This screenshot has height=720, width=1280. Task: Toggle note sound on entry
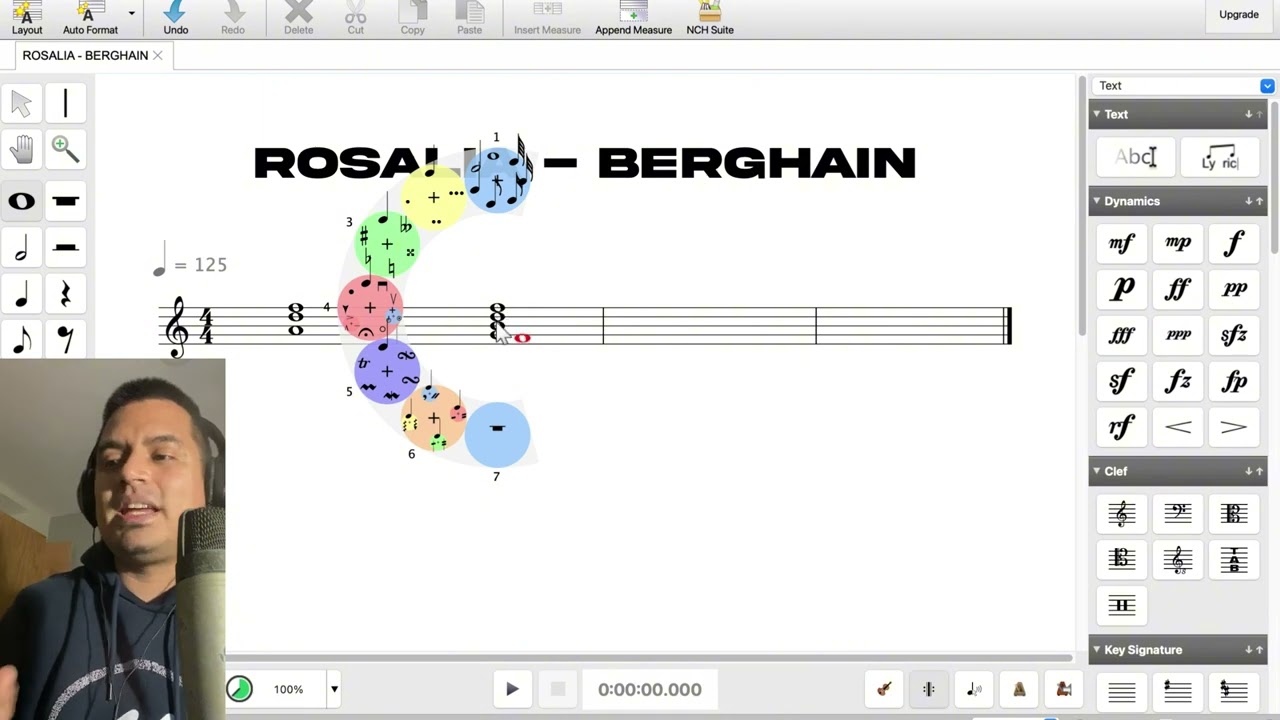point(974,689)
